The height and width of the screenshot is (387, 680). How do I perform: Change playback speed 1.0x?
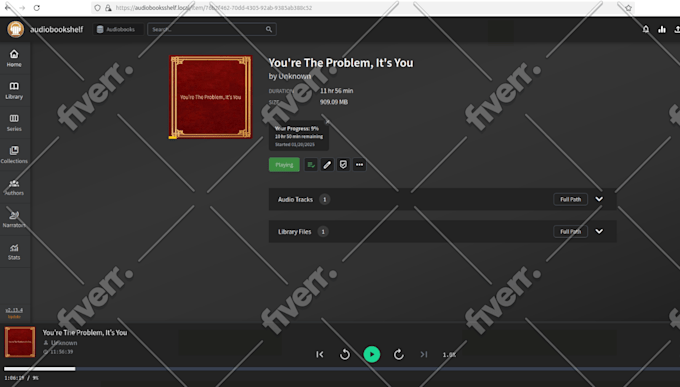449,355
